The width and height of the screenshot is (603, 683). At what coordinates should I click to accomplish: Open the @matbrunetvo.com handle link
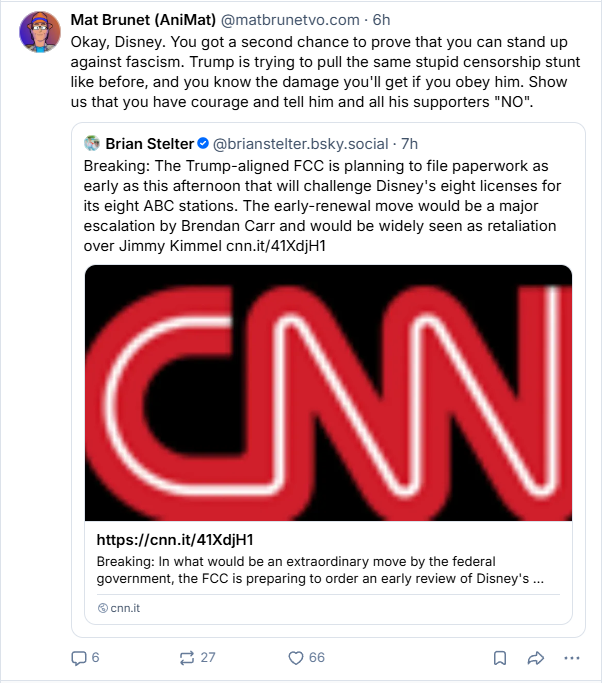(290, 20)
